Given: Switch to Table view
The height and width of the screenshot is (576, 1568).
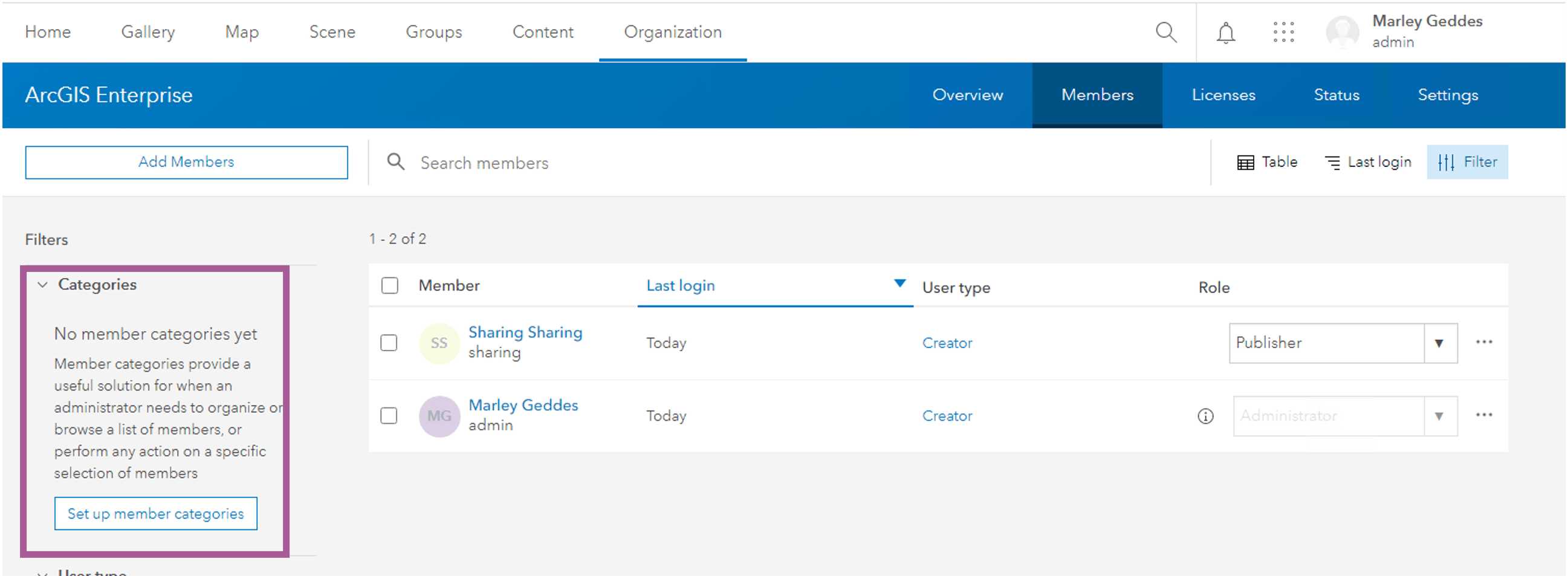Looking at the screenshot, I should click(1267, 162).
